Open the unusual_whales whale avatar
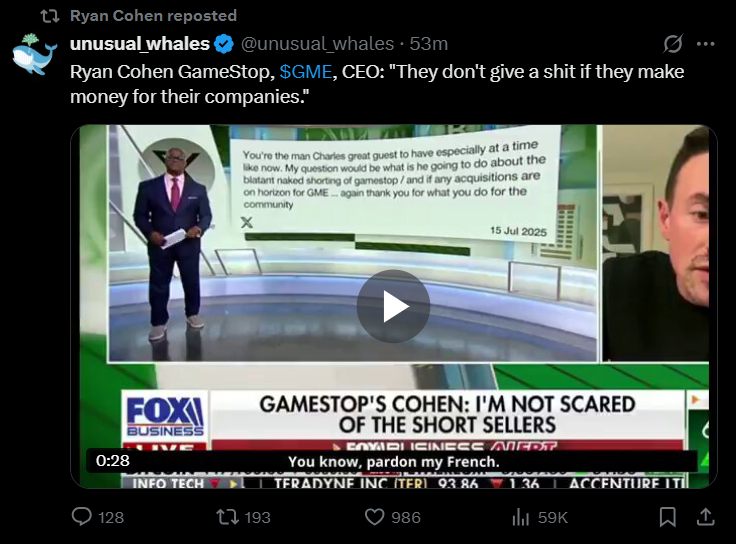736x544 pixels. (x=34, y=55)
